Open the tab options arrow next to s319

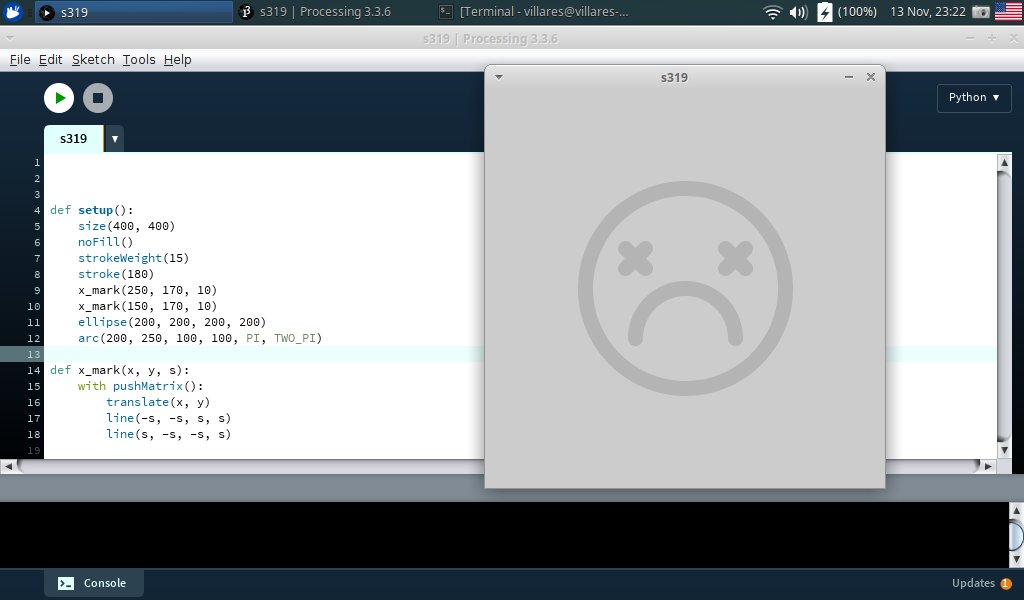click(115, 139)
